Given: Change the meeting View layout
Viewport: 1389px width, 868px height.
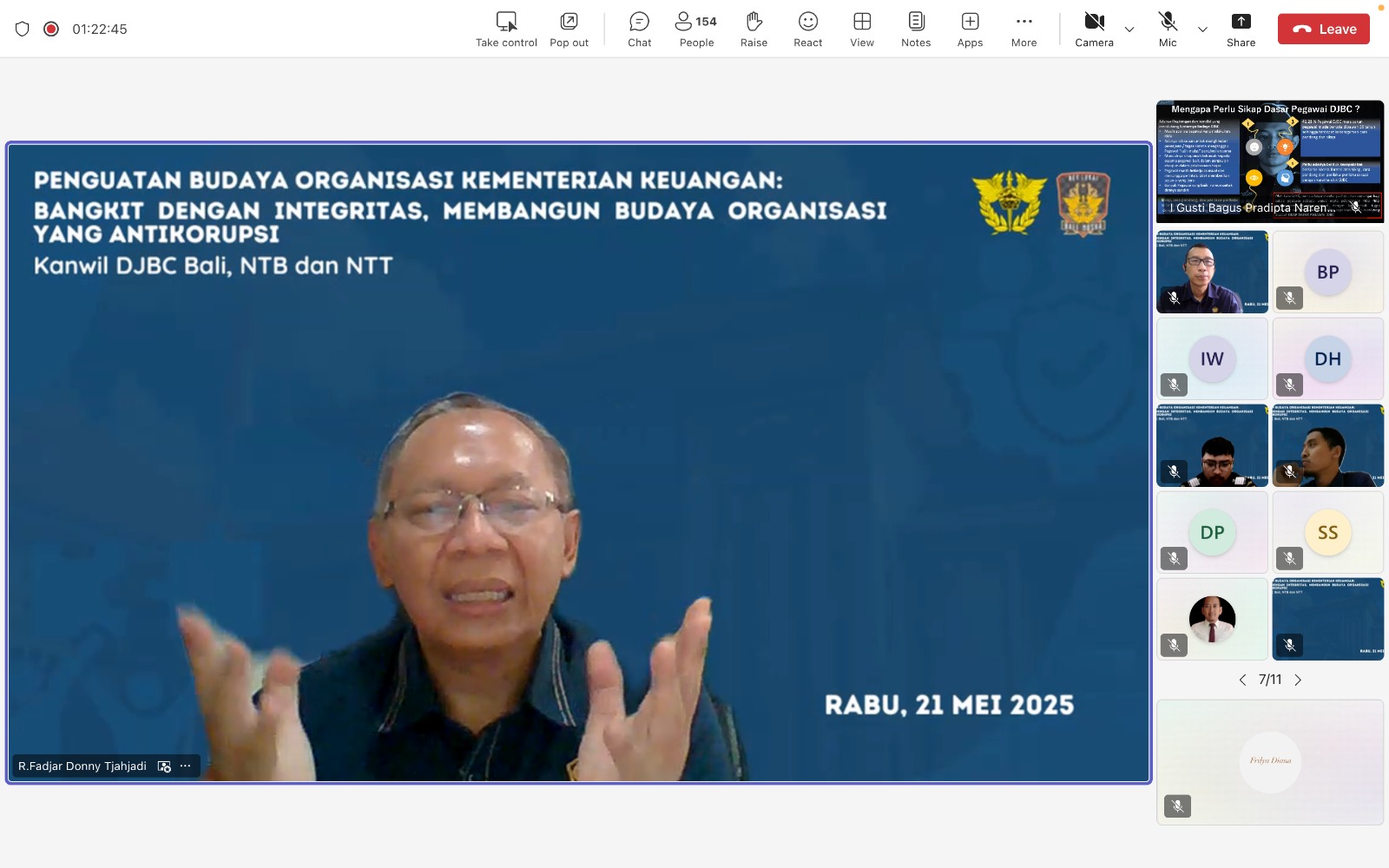Looking at the screenshot, I should click(861, 27).
